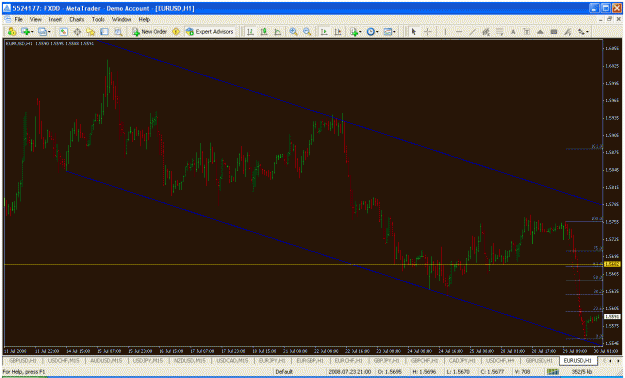Switch to the EURGBP,H1 chart tab
This screenshot has width=625, height=378.
(x=310, y=360)
